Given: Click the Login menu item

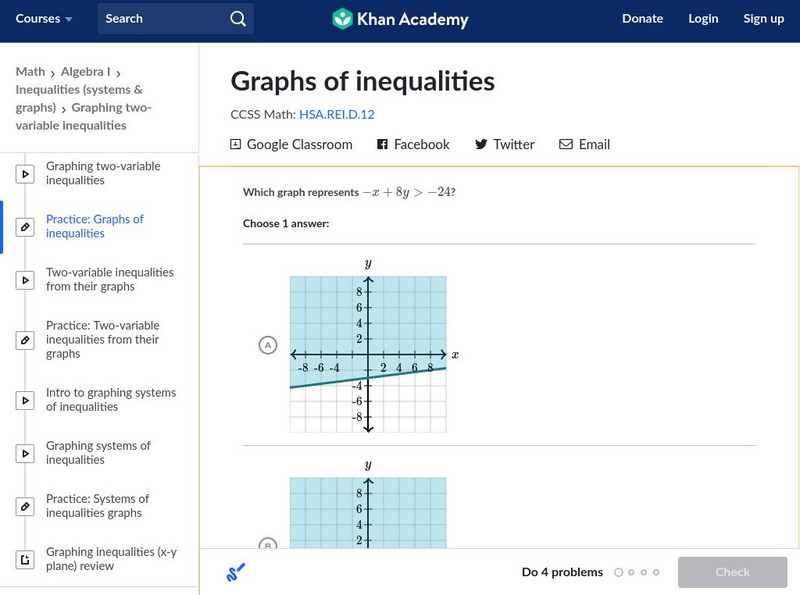Looking at the screenshot, I should click(x=703, y=19).
